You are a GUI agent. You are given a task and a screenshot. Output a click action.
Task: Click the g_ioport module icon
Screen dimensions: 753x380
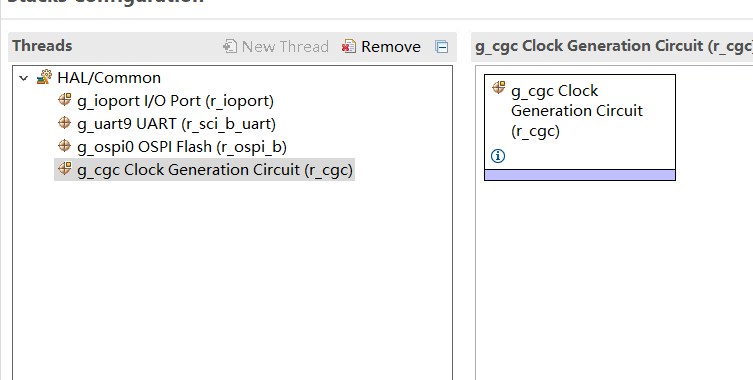point(64,100)
